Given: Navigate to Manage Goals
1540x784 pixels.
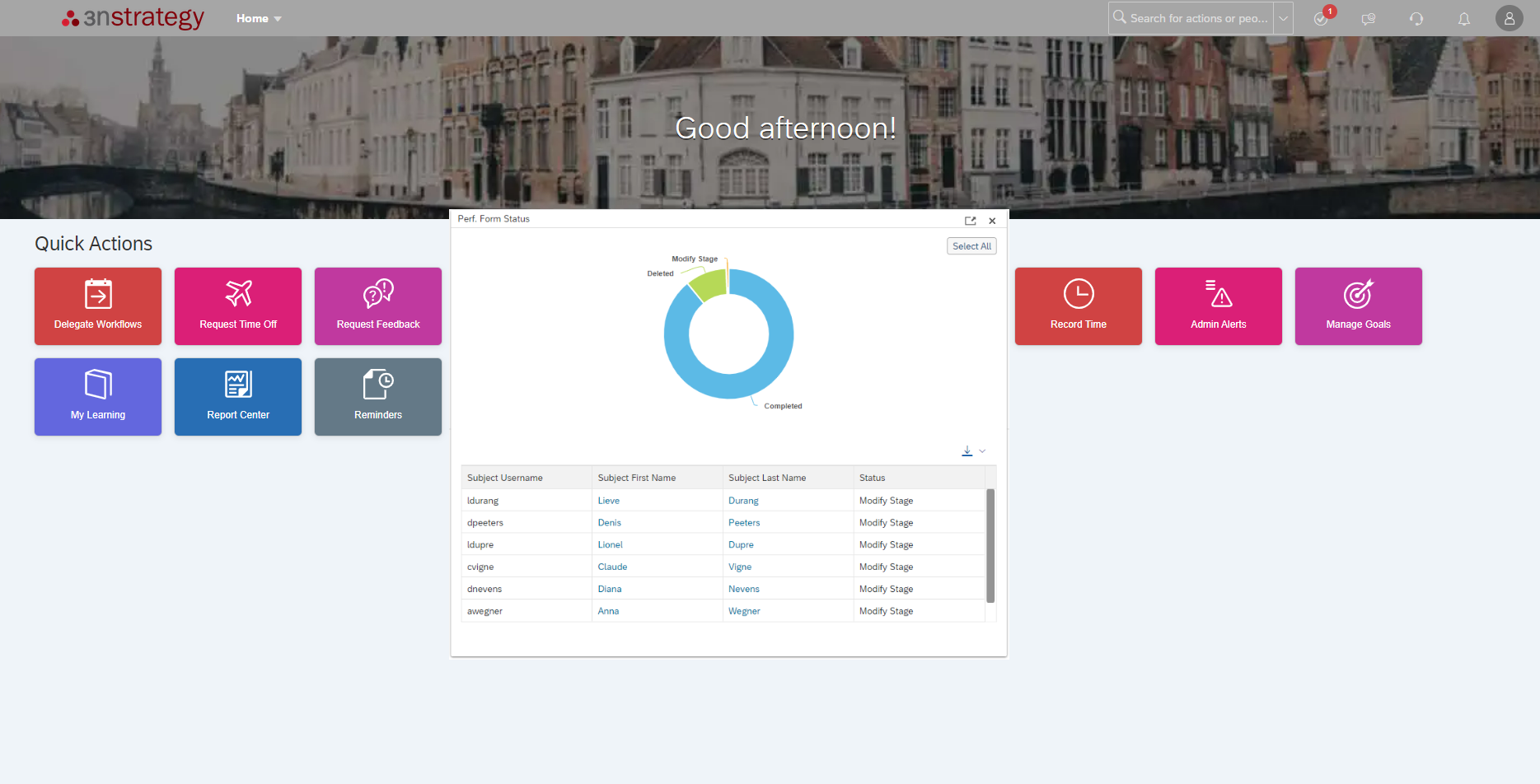Looking at the screenshot, I should pos(1358,306).
